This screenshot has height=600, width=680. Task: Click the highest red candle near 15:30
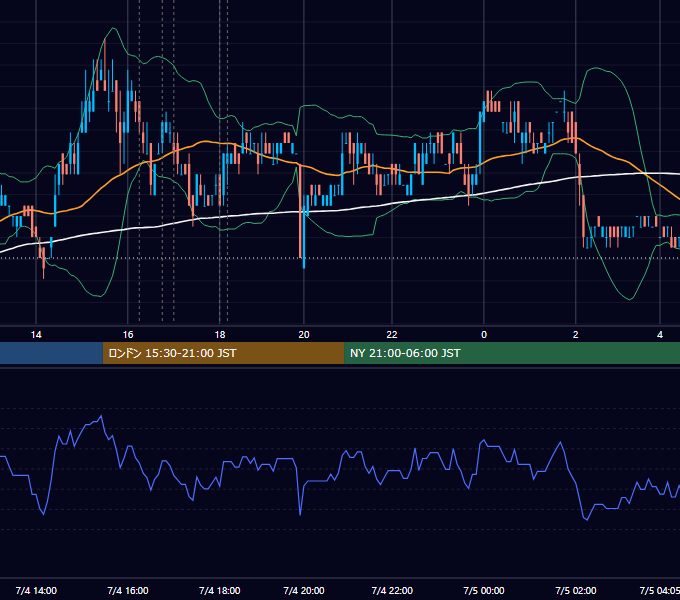(105, 65)
